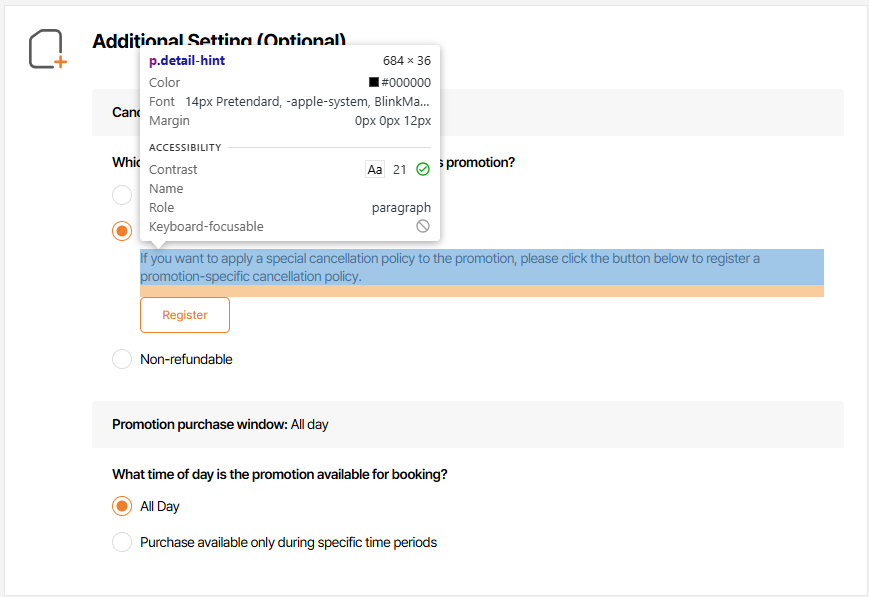Viewport: 869px width, 597px height.
Task: Choose the All Day radio button
Action: 122,506
